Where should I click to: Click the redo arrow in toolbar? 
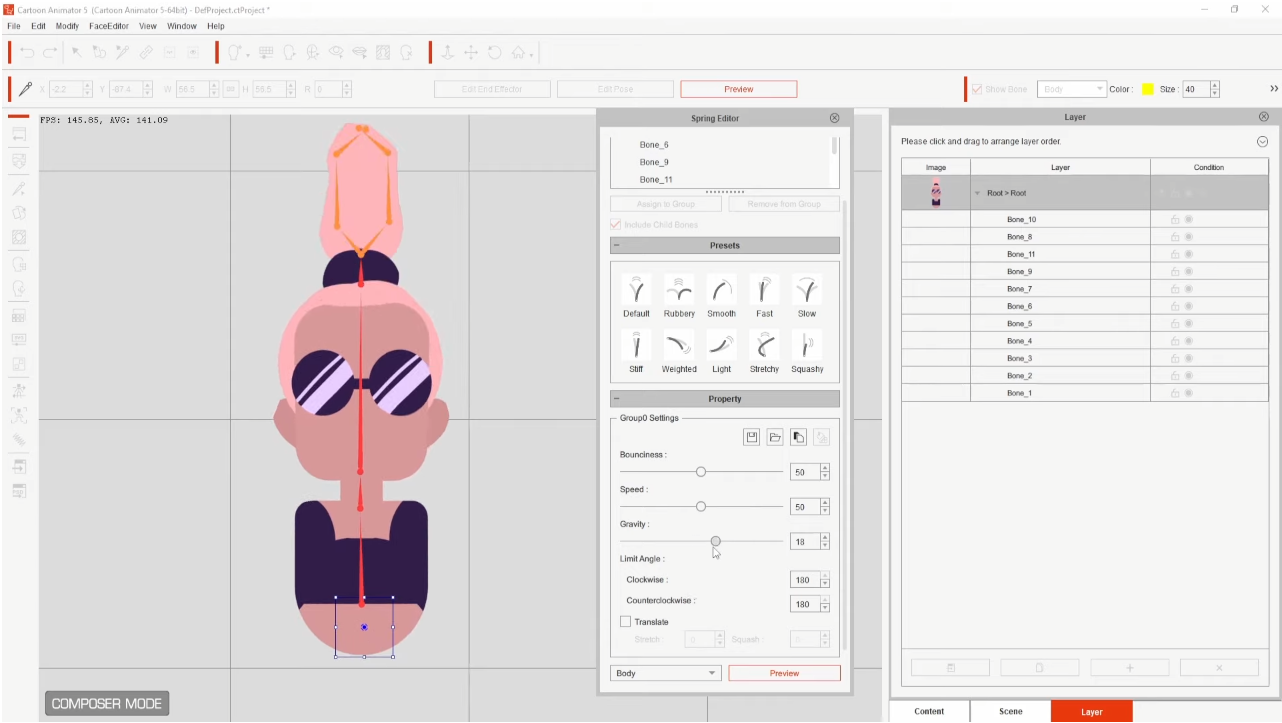point(50,52)
